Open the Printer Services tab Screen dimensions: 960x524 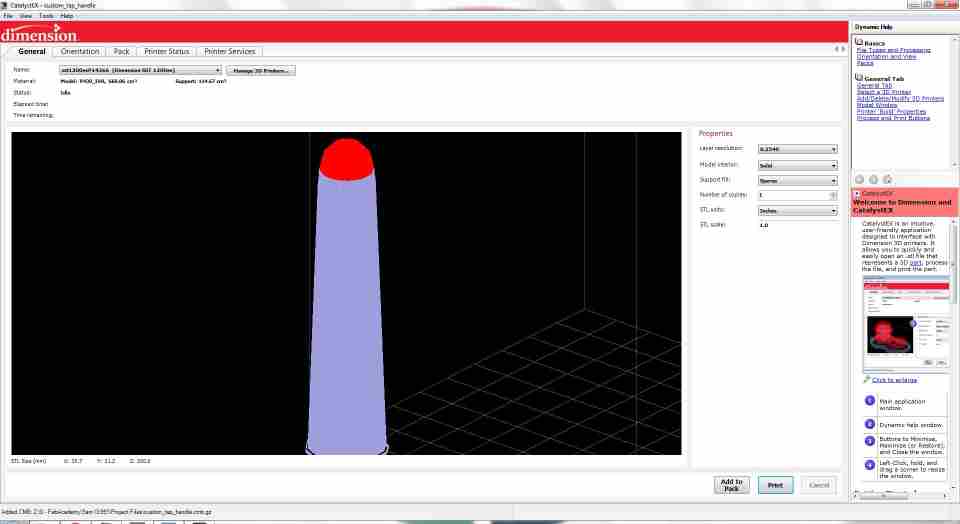(230, 51)
